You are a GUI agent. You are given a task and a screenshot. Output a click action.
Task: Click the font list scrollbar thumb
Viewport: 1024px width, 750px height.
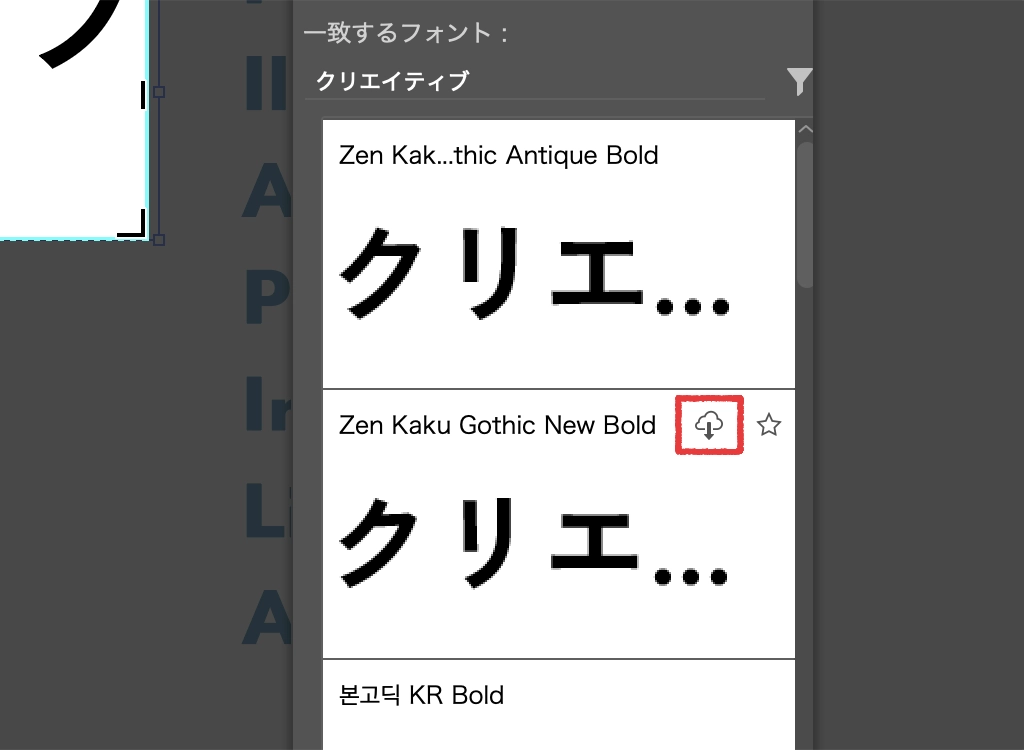pyautogui.click(x=805, y=215)
